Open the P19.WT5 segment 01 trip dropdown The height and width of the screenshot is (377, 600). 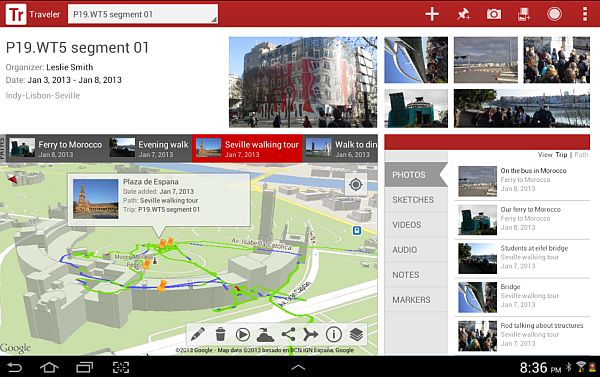[x=143, y=14]
